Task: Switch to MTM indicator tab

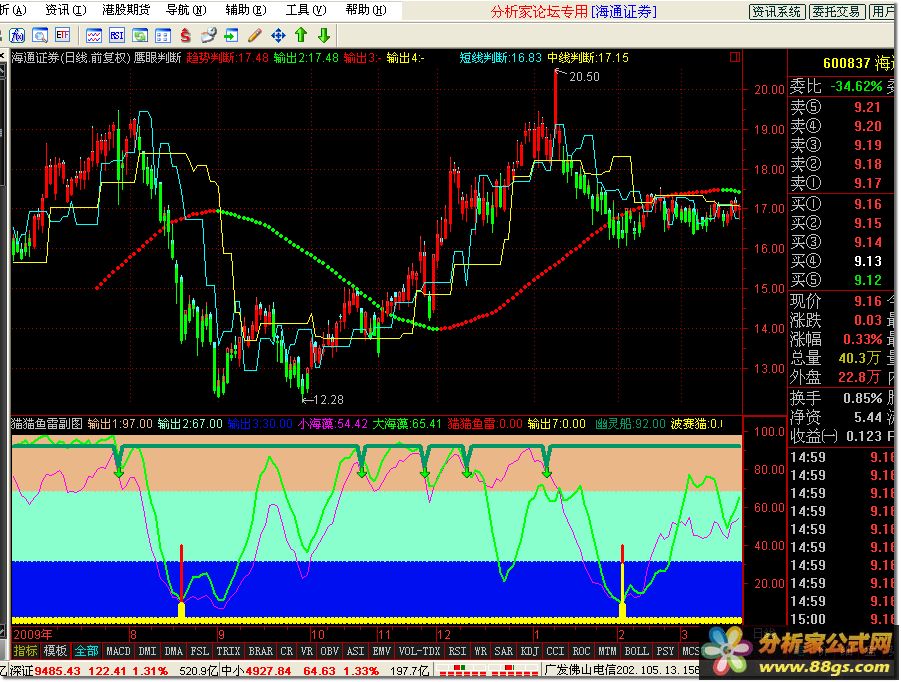Action: pos(607,651)
